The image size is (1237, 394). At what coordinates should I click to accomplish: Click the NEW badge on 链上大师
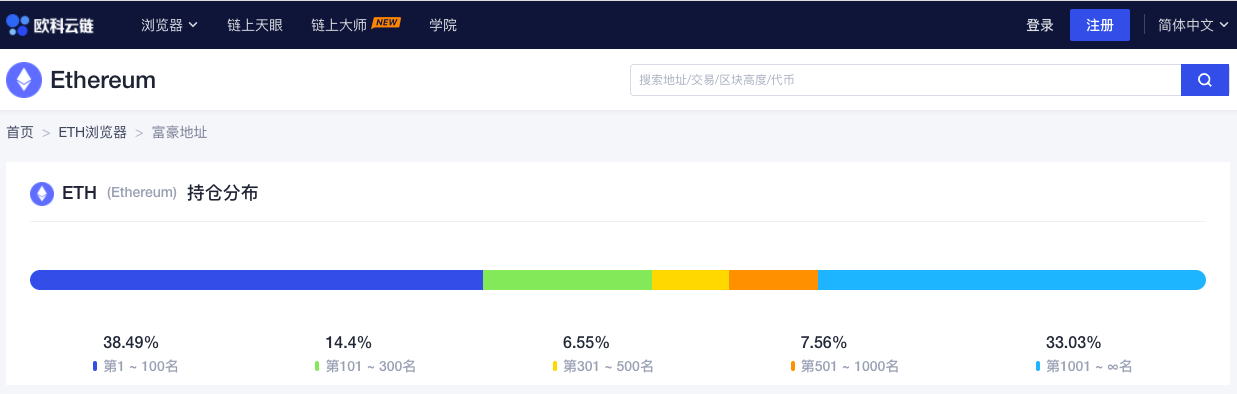[386, 21]
